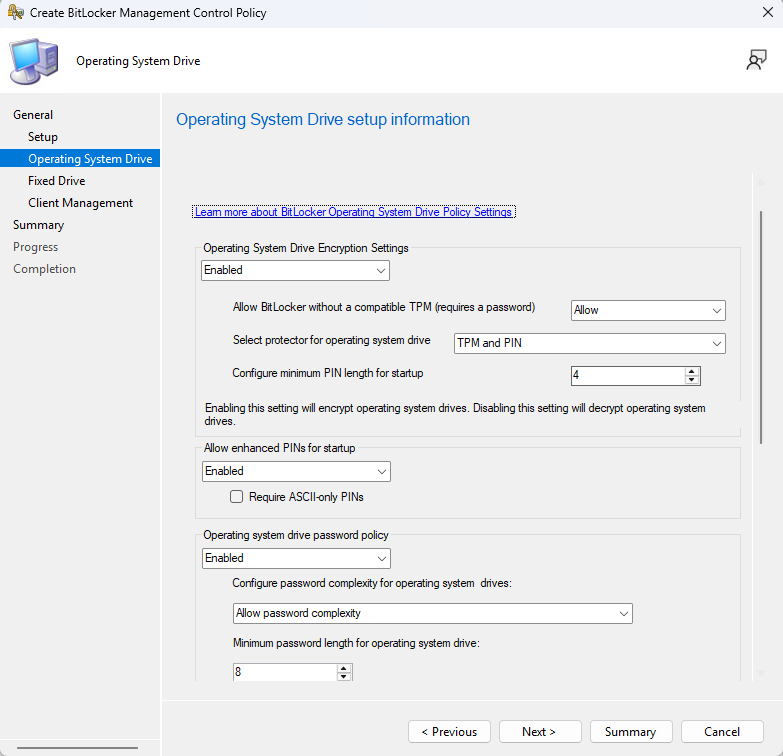Click scrollbar up arrow in settings pane
This screenshot has width=783, height=756.
pyautogui.click(x=761, y=182)
